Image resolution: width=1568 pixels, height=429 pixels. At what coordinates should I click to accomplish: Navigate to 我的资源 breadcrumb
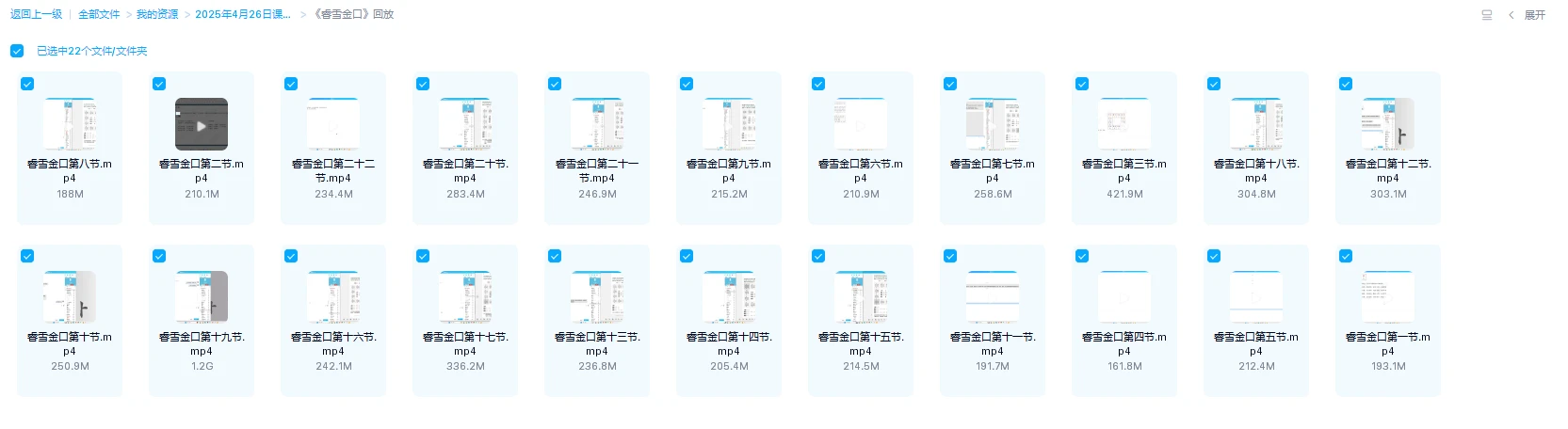(x=157, y=14)
